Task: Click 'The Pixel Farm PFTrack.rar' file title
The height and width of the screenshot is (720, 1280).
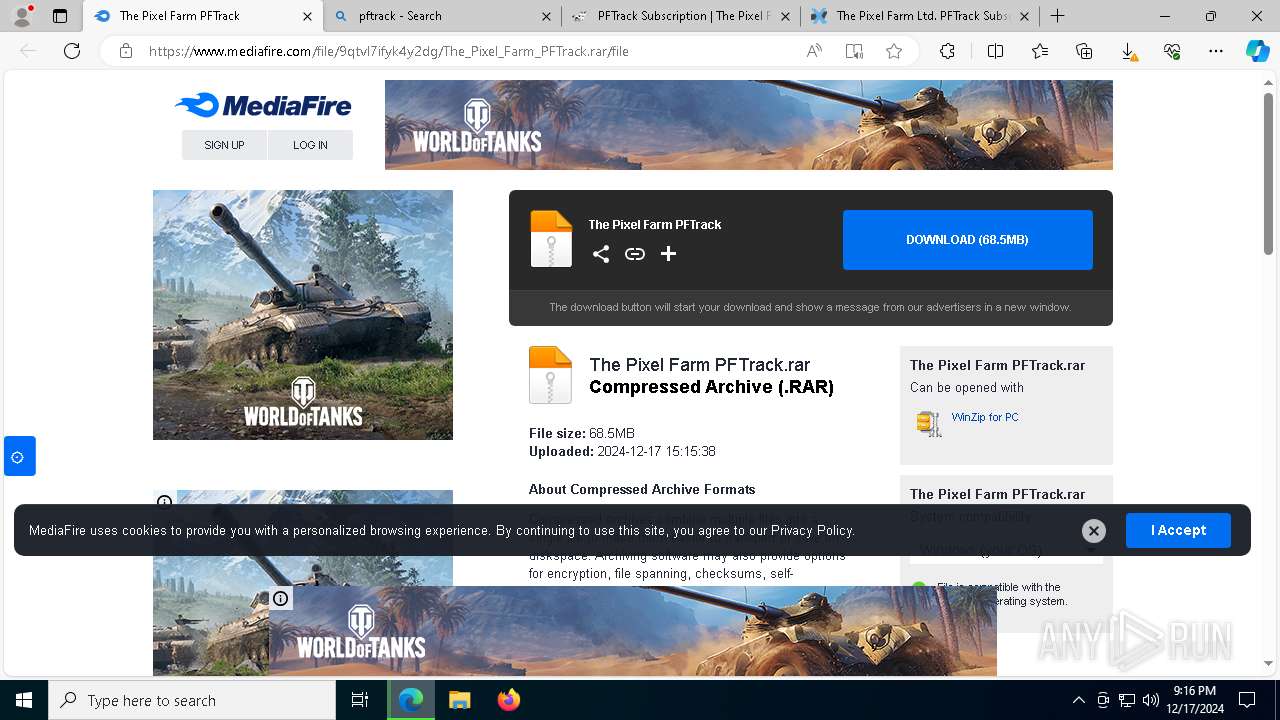Action: [700, 365]
